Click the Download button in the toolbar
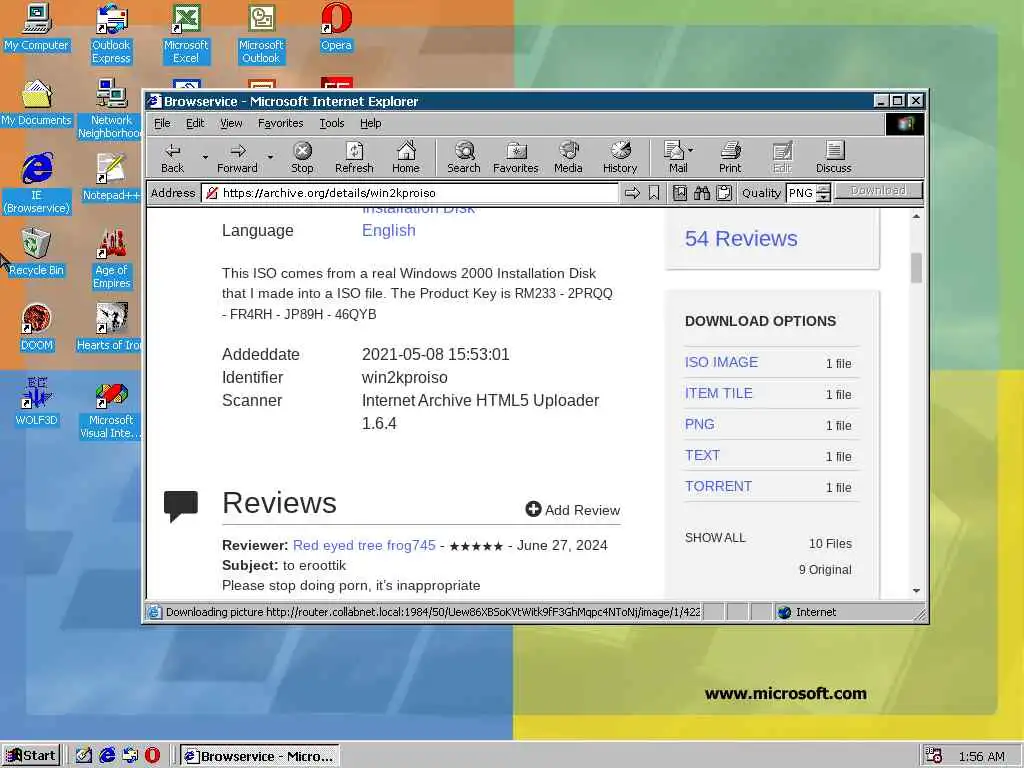The height and width of the screenshot is (768, 1024). pos(878,191)
